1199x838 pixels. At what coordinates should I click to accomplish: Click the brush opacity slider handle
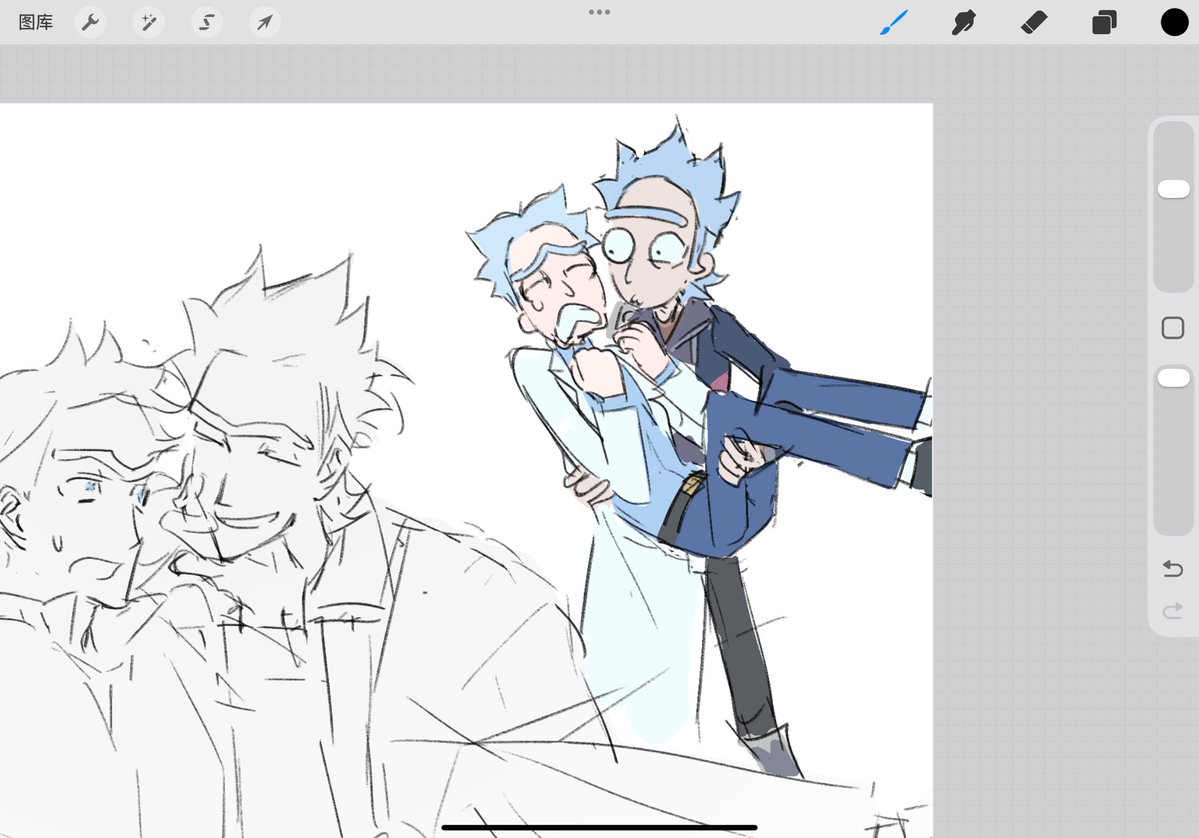point(1174,378)
